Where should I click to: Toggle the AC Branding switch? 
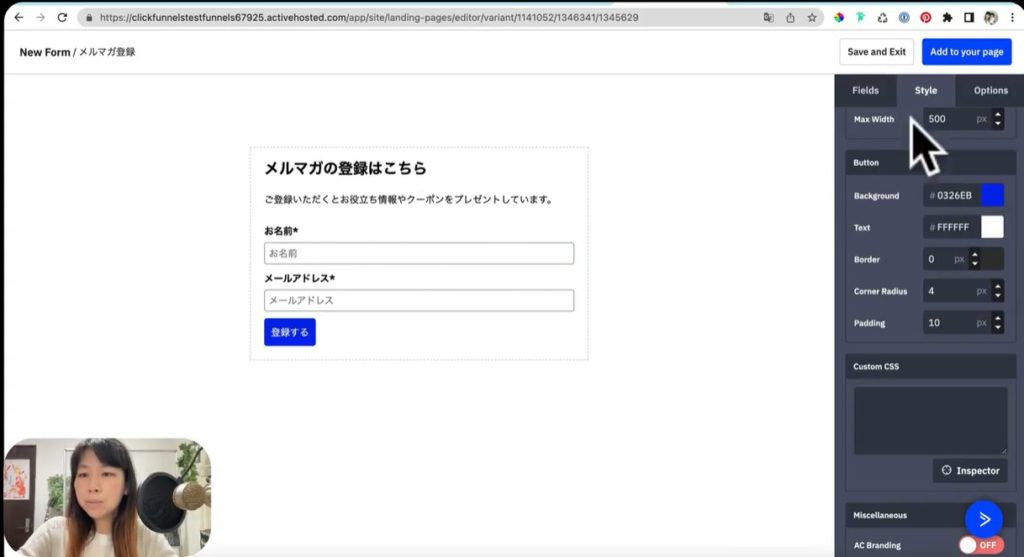pyautogui.click(x=980, y=545)
